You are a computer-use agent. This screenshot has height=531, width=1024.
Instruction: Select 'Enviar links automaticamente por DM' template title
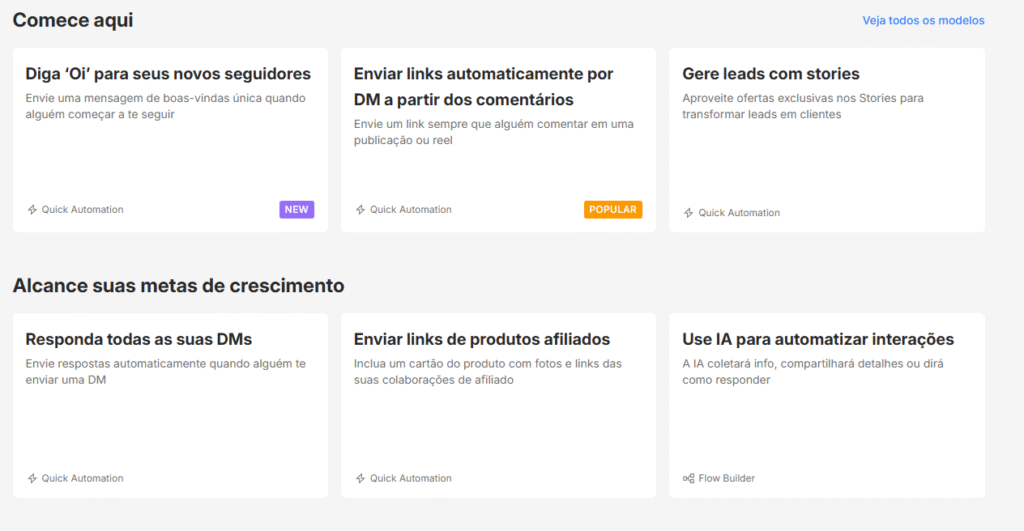483,87
